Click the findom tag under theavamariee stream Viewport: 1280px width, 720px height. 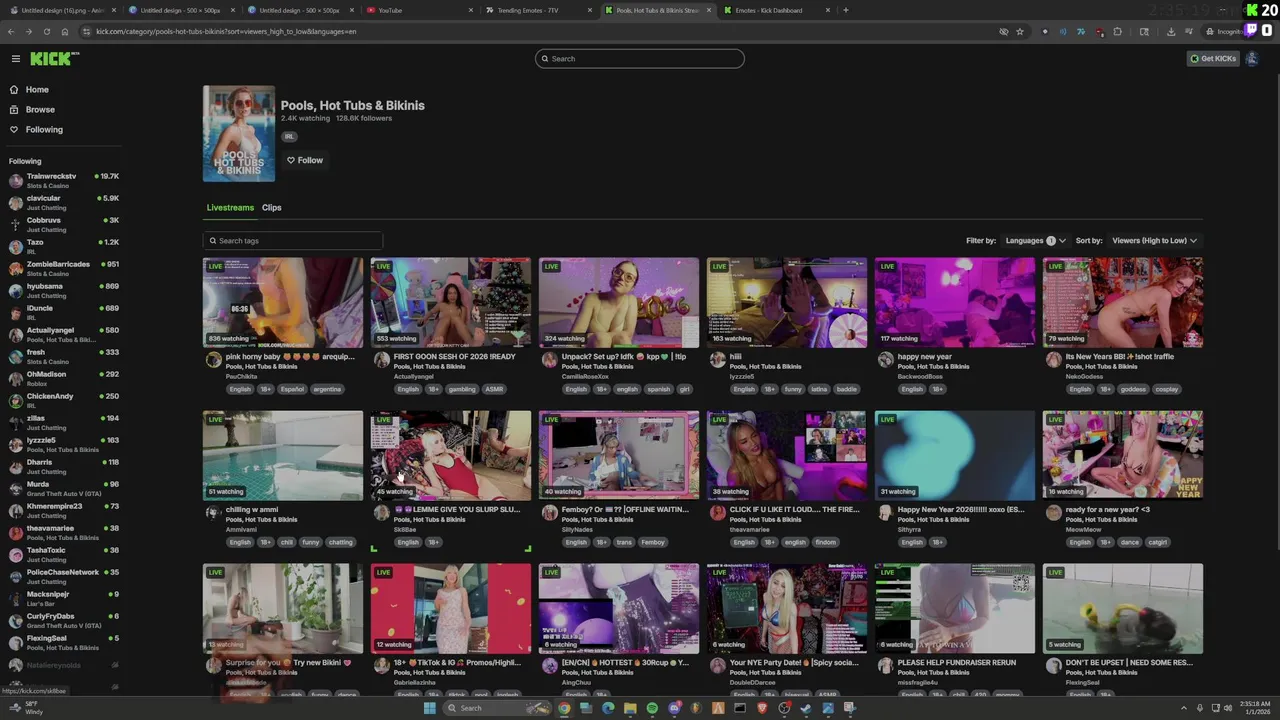(x=826, y=542)
